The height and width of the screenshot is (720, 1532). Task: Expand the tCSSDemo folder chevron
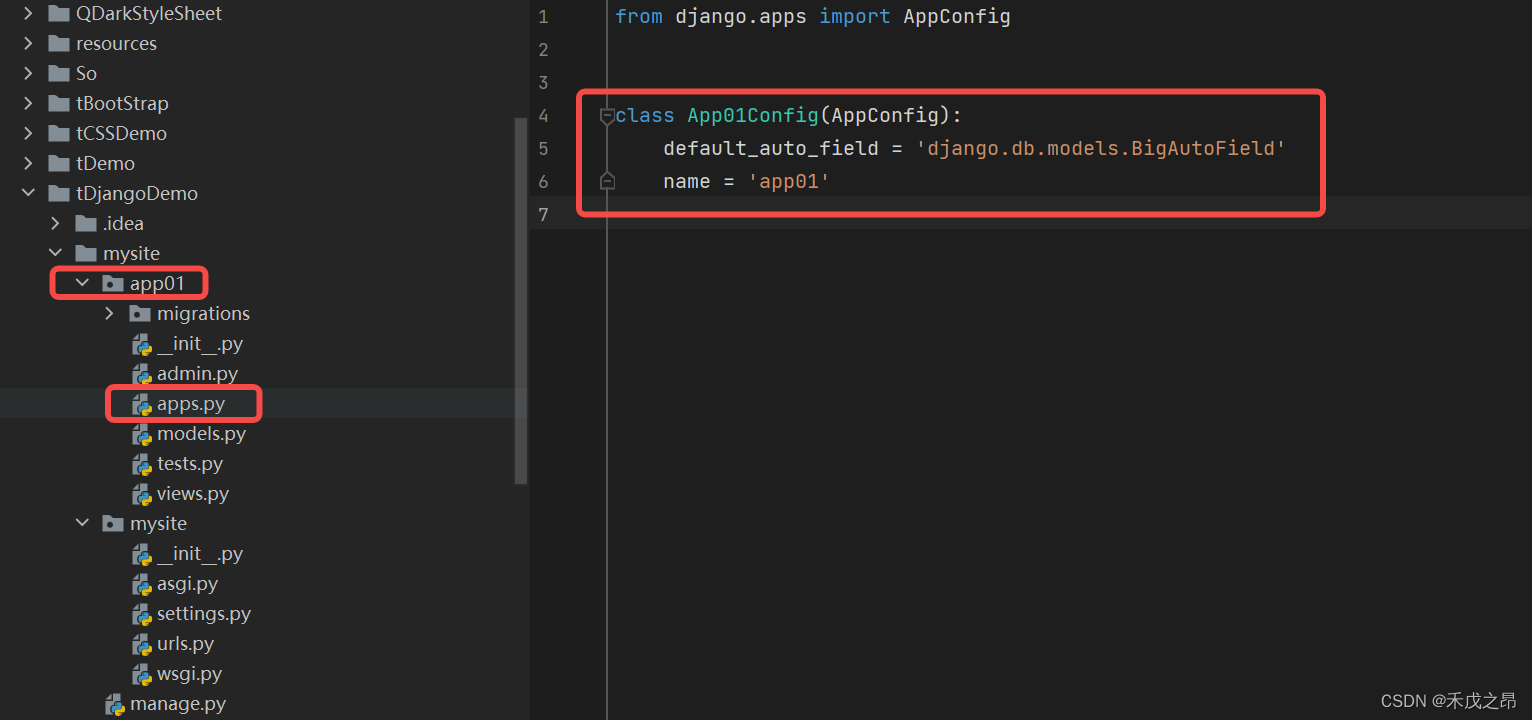point(28,134)
